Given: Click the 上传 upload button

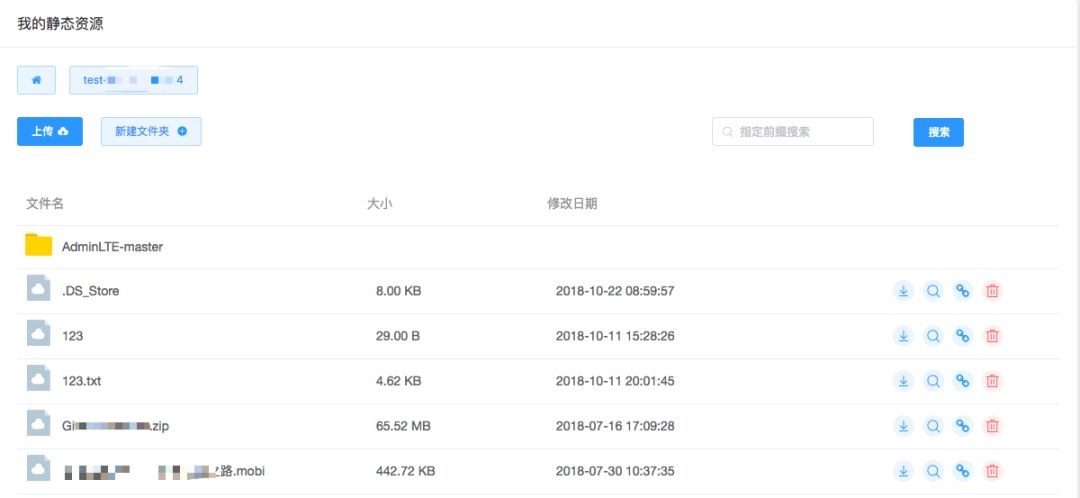Looking at the screenshot, I should pyautogui.click(x=50, y=131).
